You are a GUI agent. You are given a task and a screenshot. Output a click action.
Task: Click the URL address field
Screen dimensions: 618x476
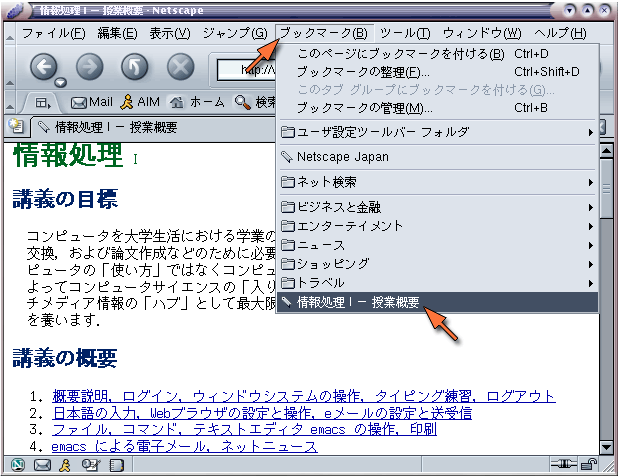tap(246, 70)
